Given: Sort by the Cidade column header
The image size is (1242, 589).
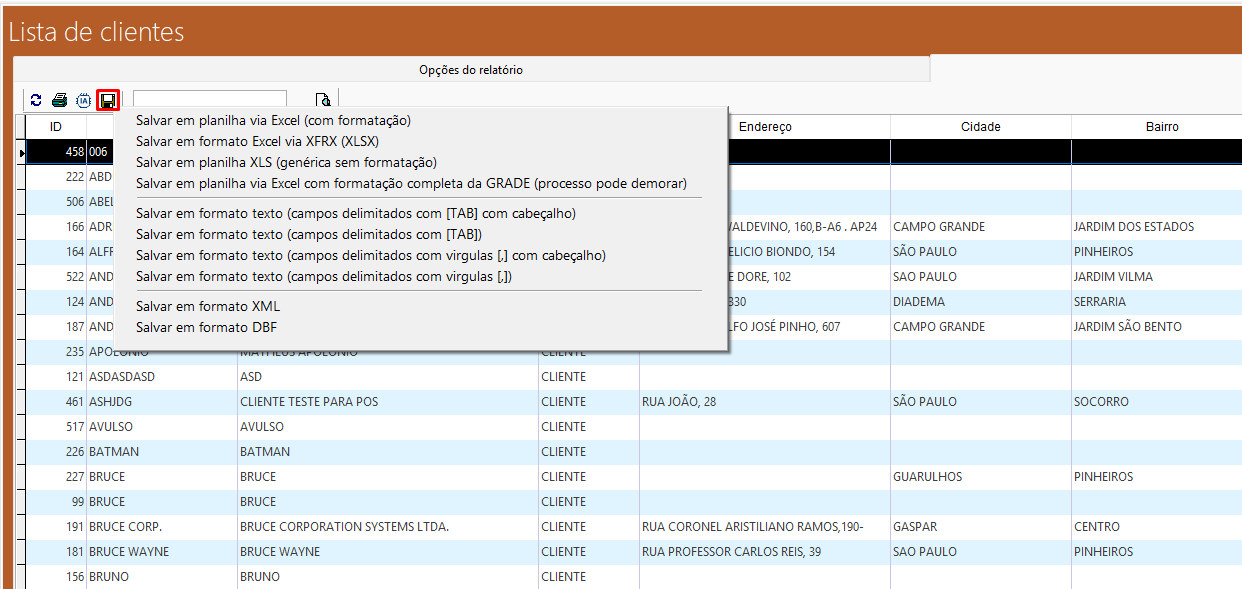Looking at the screenshot, I should tap(980, 127).
